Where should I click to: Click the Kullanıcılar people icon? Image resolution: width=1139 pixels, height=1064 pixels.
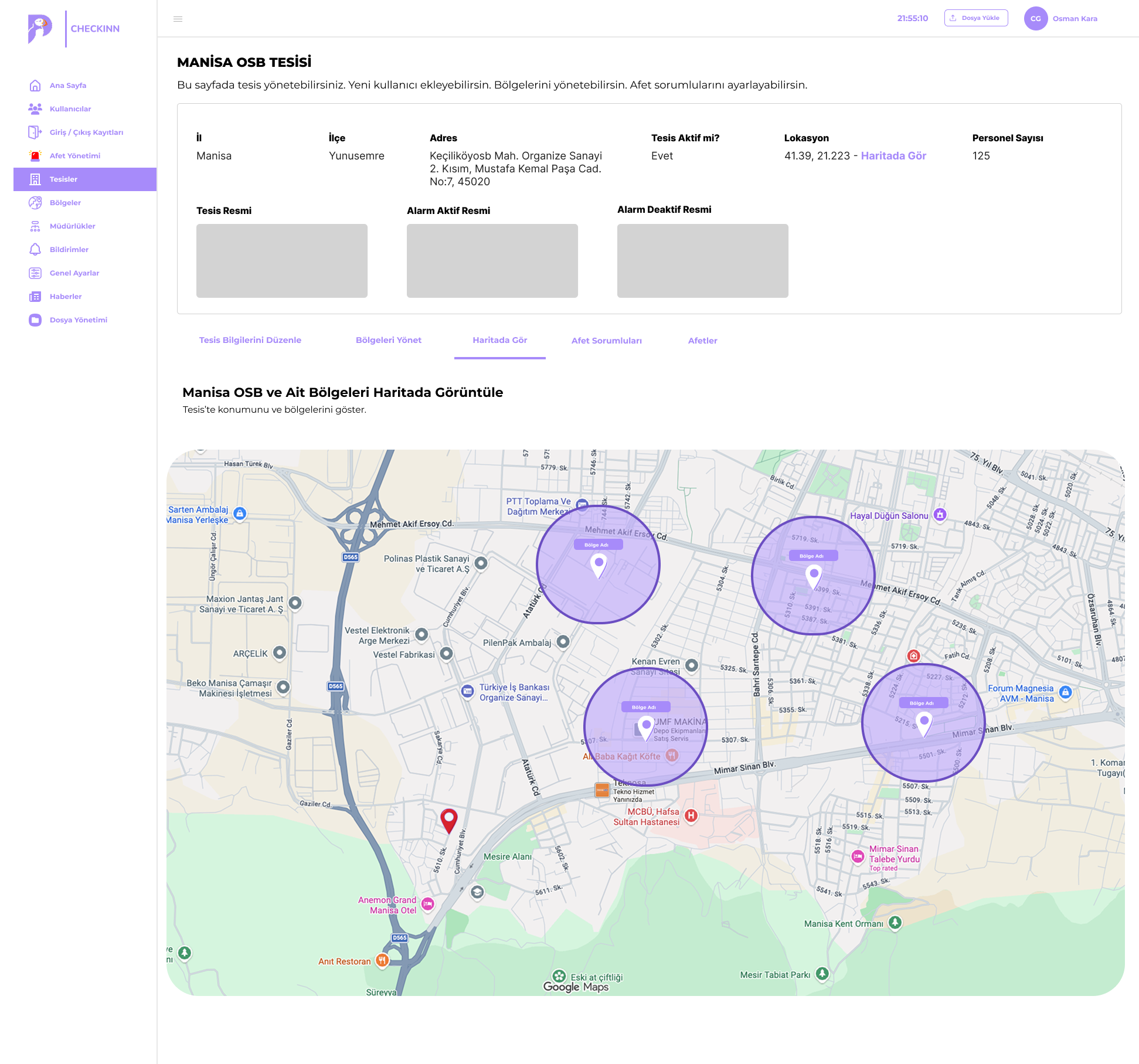click(x=35, y=109)
